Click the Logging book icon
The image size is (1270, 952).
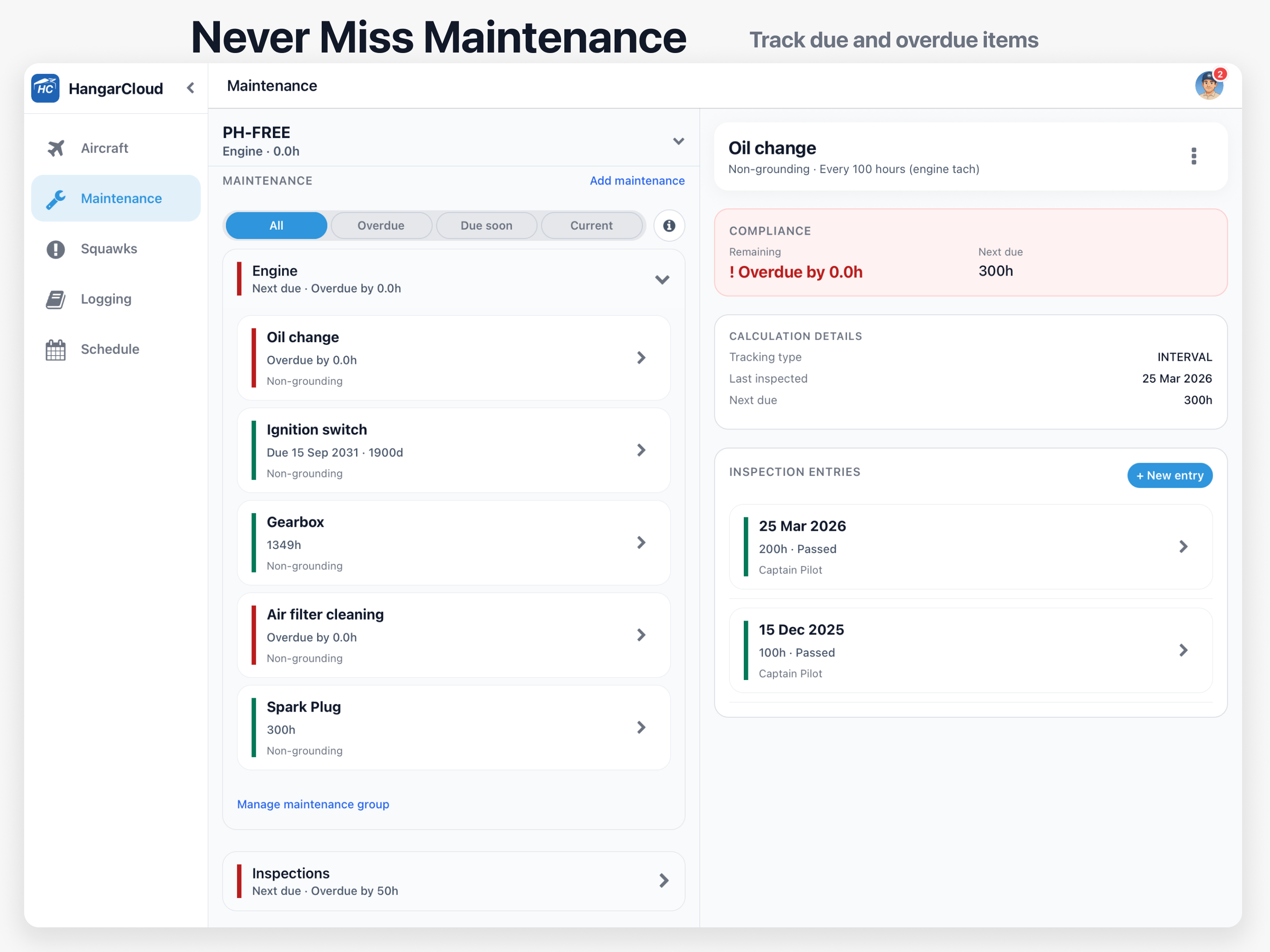pyautogui.click(x=56, y=299)
